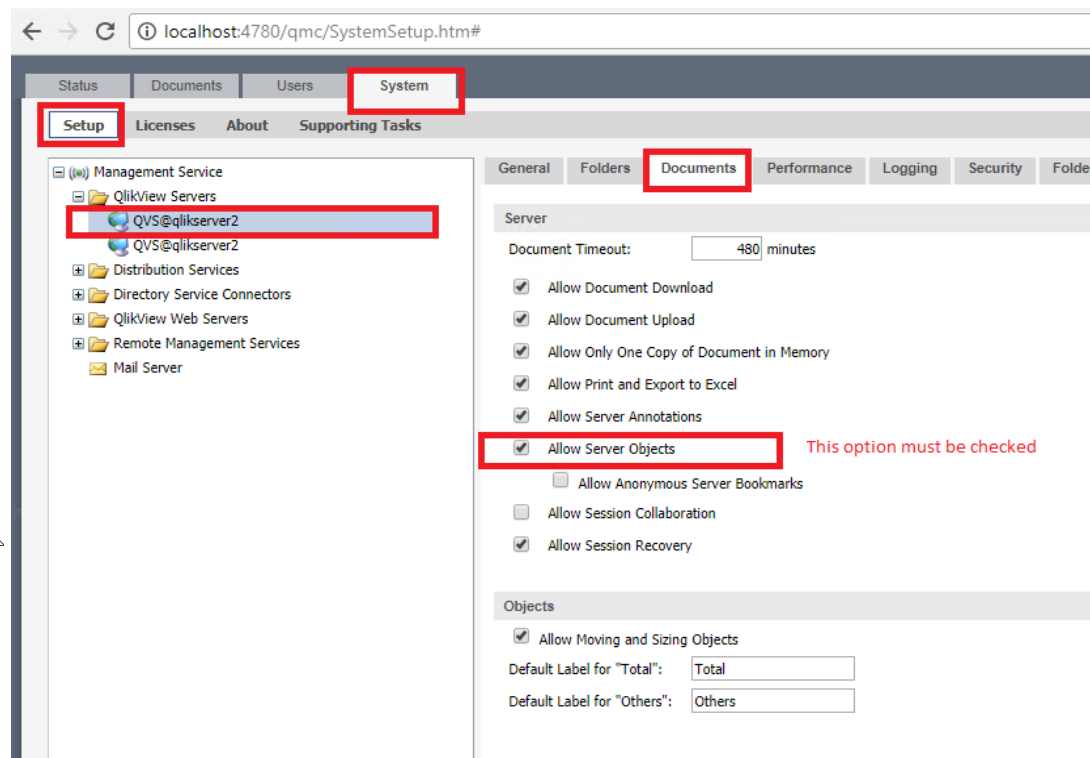Go to the Licenses page
The width and height of the screenshot is (1090, 758).
(x=165, y=125)
